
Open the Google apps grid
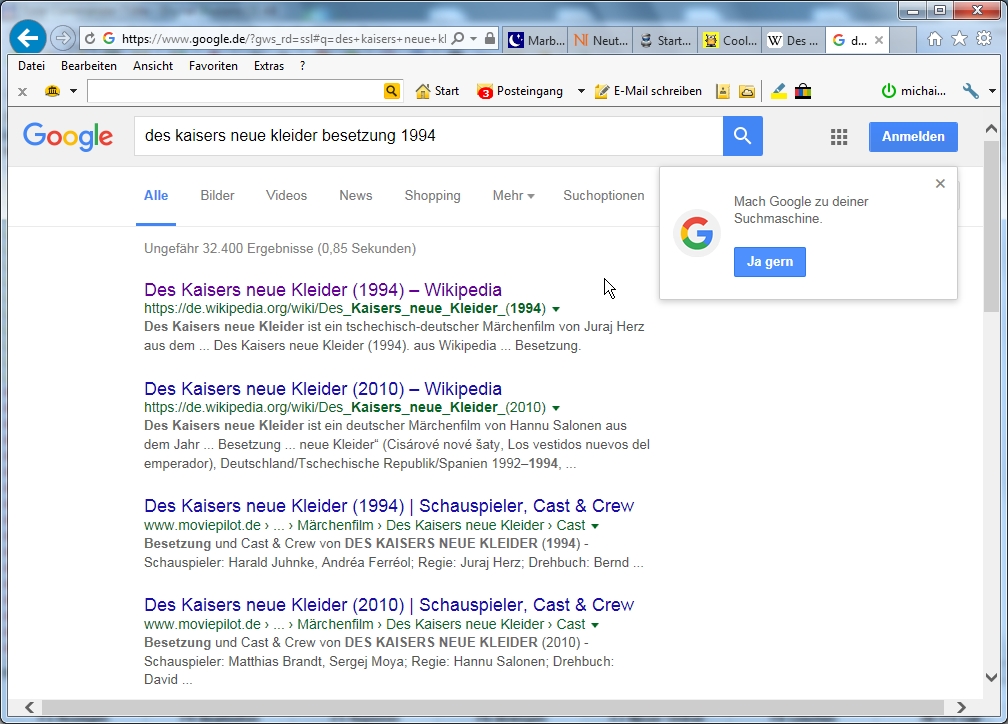point(839,137)
